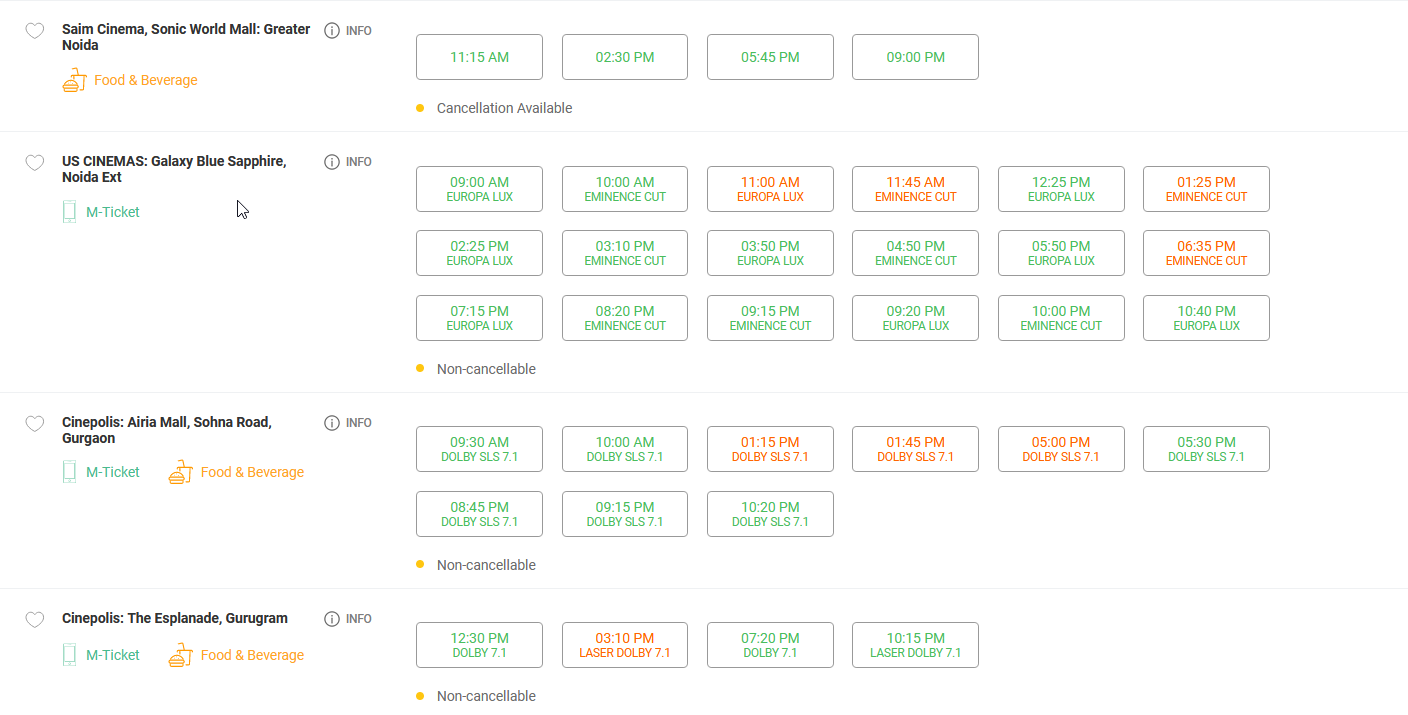The image size is (1408, 715).
Task: Favorite Cinepolis The Esplanade heart icon
Action: pos(34,620)
